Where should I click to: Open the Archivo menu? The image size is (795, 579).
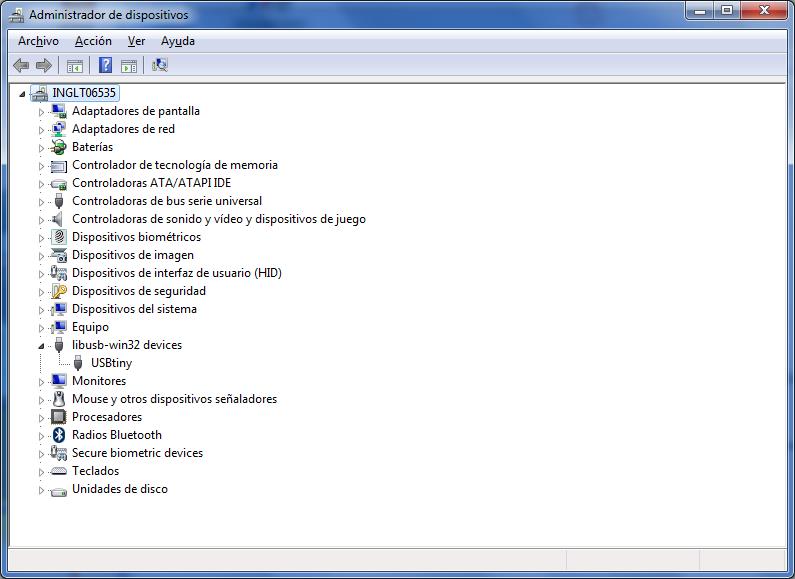[x=39, y=41]
